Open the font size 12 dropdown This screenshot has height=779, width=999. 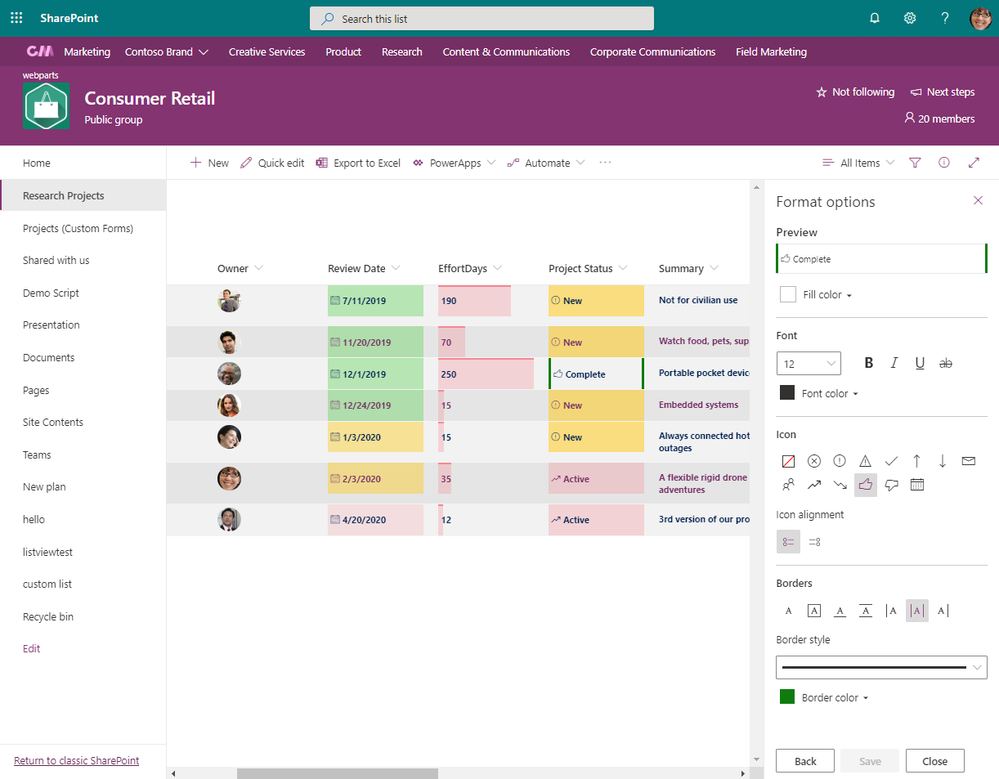point(809,363)
